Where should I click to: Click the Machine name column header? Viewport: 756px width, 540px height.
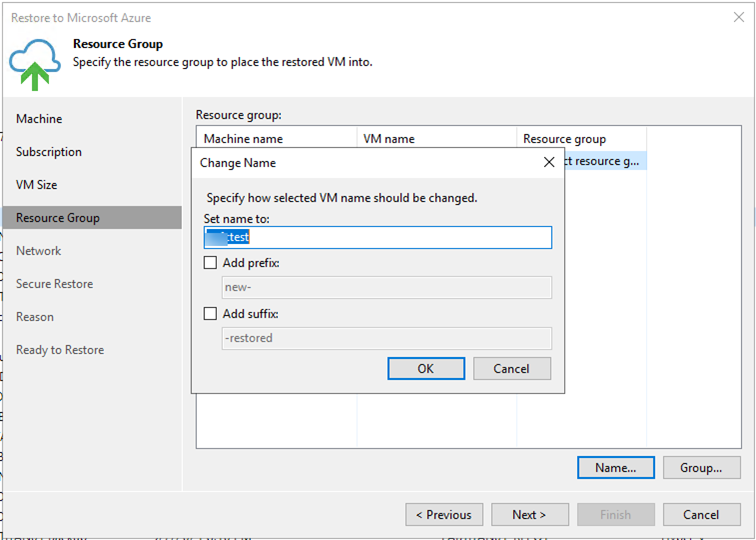click(277, 139)
